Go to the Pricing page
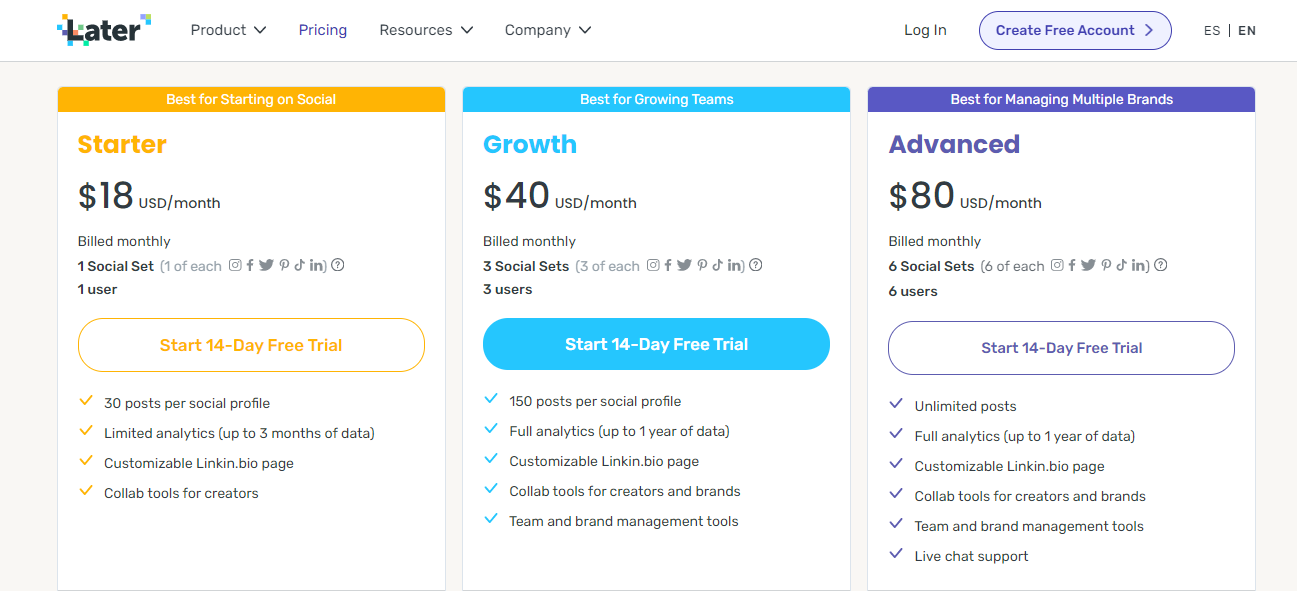 [323, 30]
